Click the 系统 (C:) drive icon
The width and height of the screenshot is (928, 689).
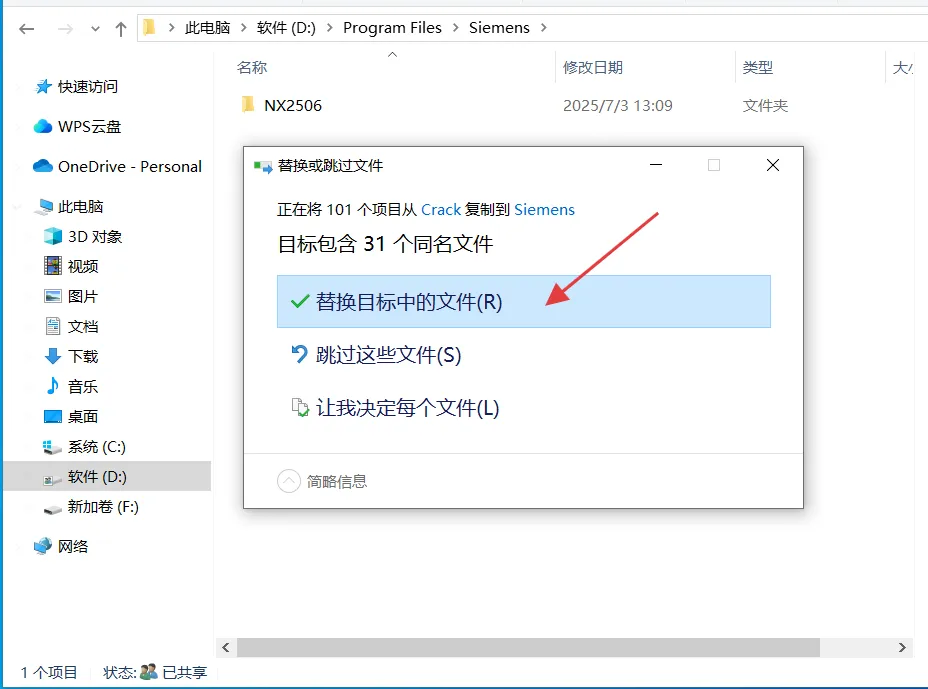click(52, 447)
